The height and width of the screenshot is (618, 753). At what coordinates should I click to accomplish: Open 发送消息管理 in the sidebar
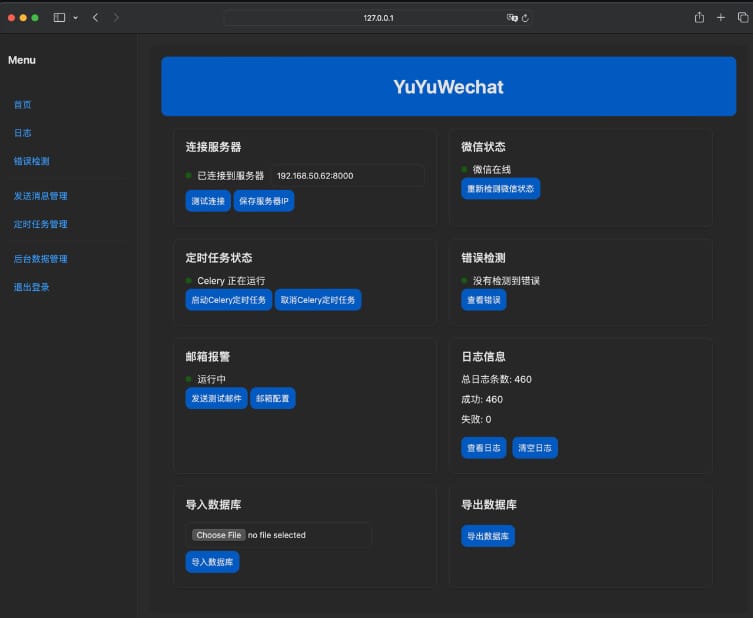click(x=41, y=196)
